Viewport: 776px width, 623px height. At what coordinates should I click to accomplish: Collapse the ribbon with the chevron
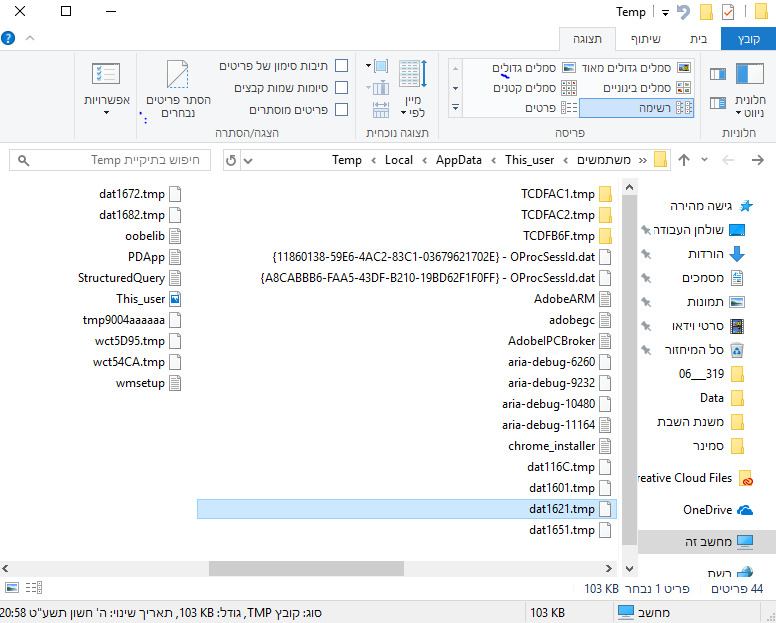[x=30, y=38]
